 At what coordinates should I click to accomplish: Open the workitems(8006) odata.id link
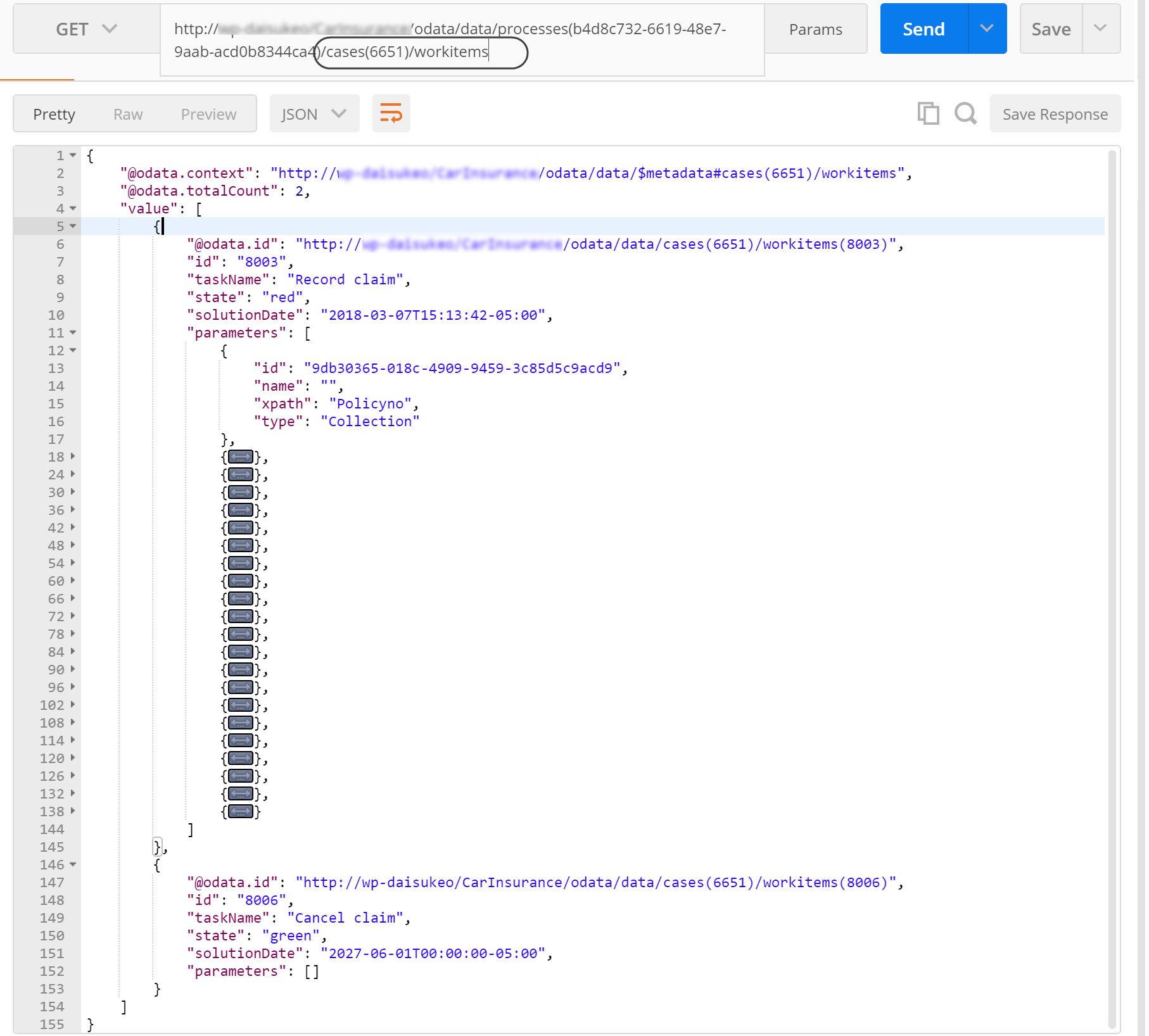click(x=595, y=883)
